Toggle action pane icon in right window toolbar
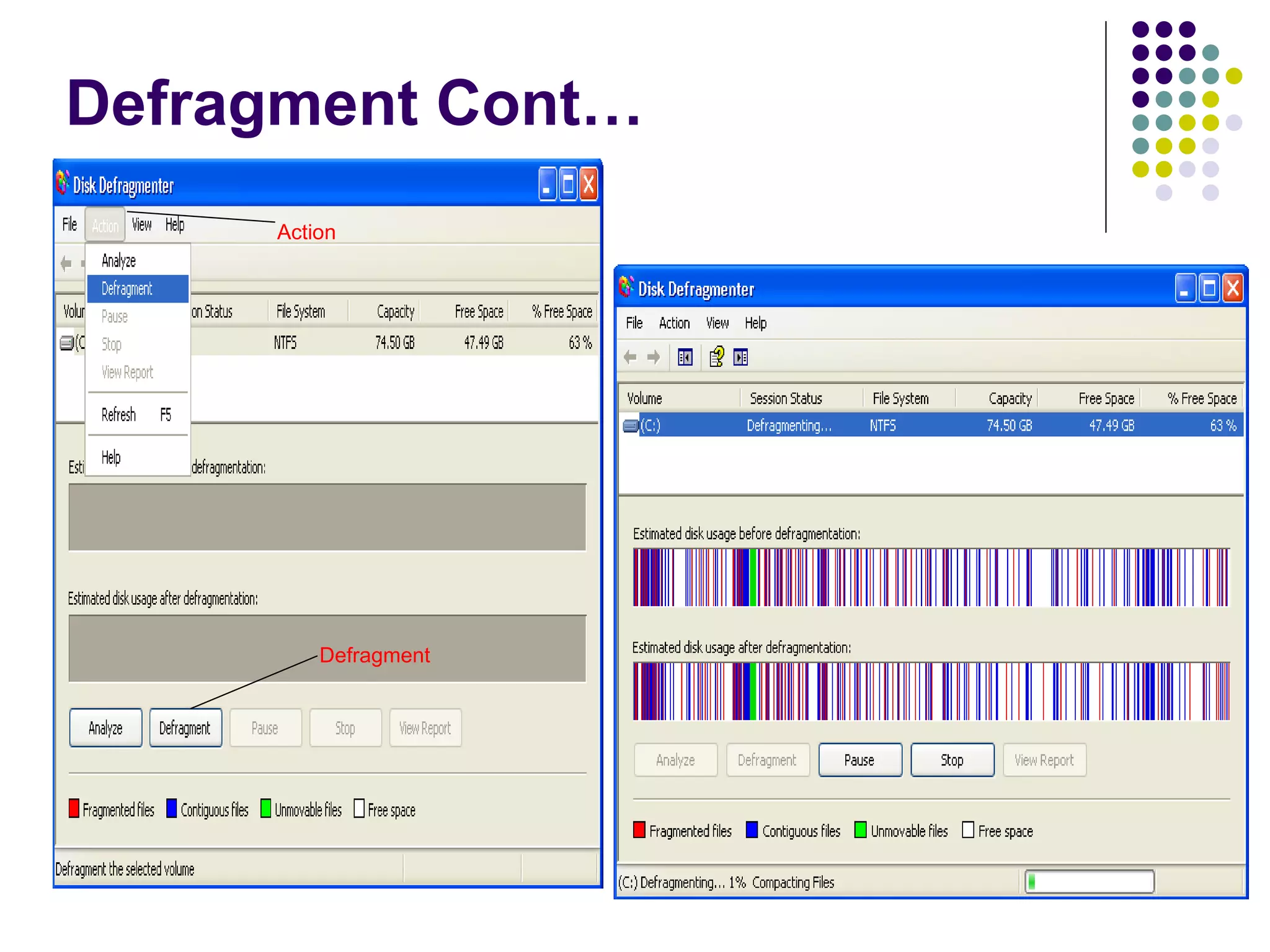1270x952 pixels. click(x=740, y=357)
